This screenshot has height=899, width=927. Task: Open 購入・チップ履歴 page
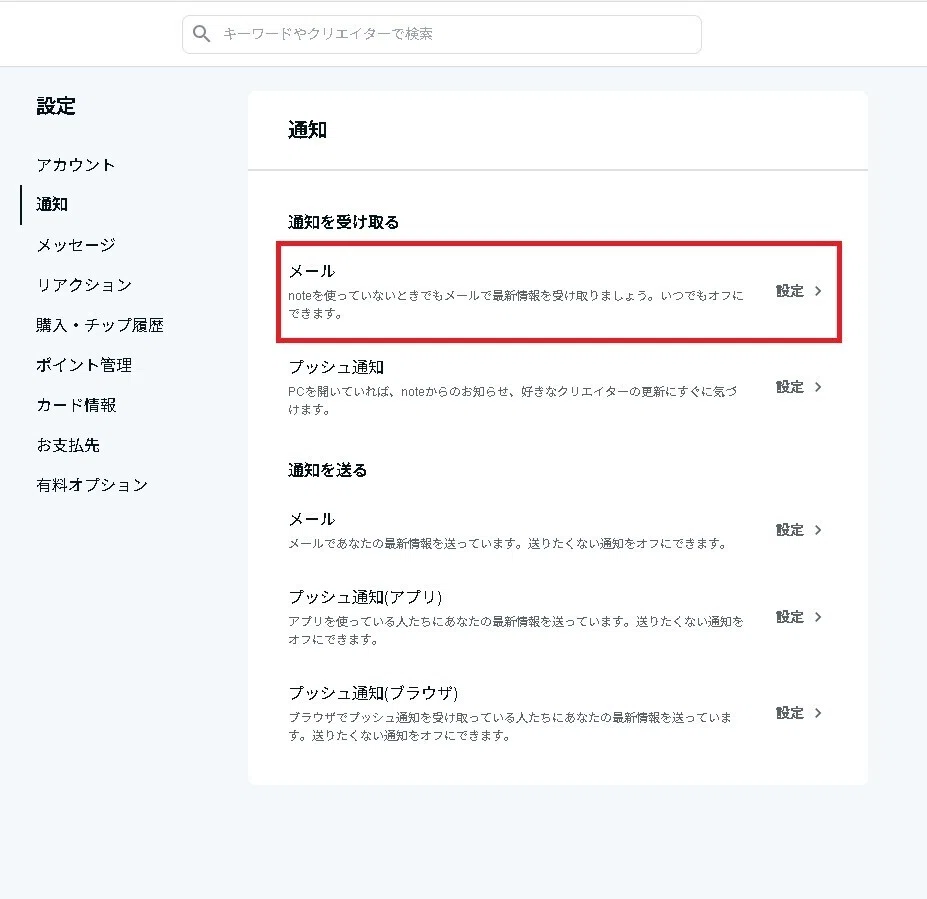pos(100,325)
